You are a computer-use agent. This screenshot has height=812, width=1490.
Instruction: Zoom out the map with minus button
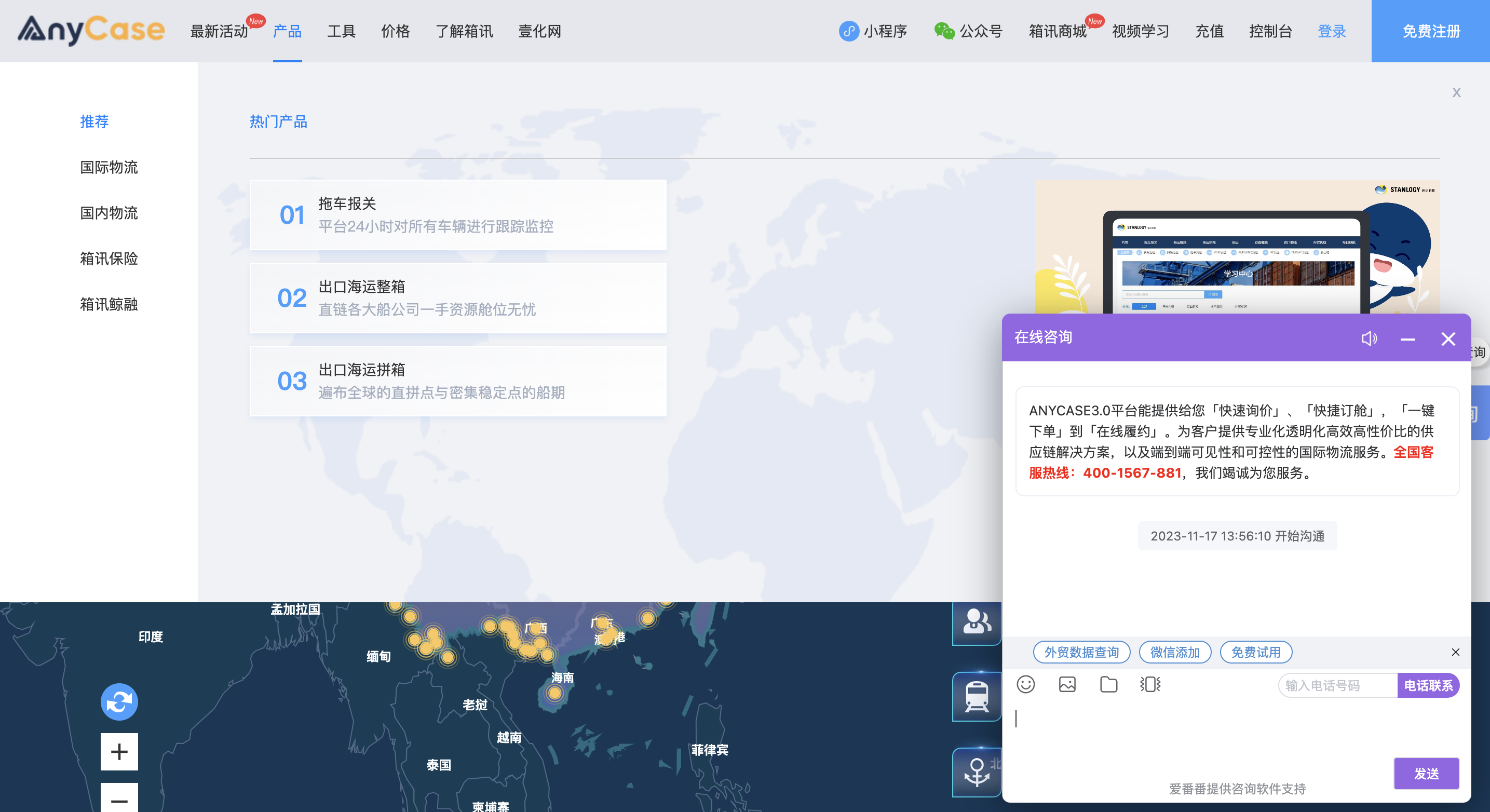(x=119, y=798)
